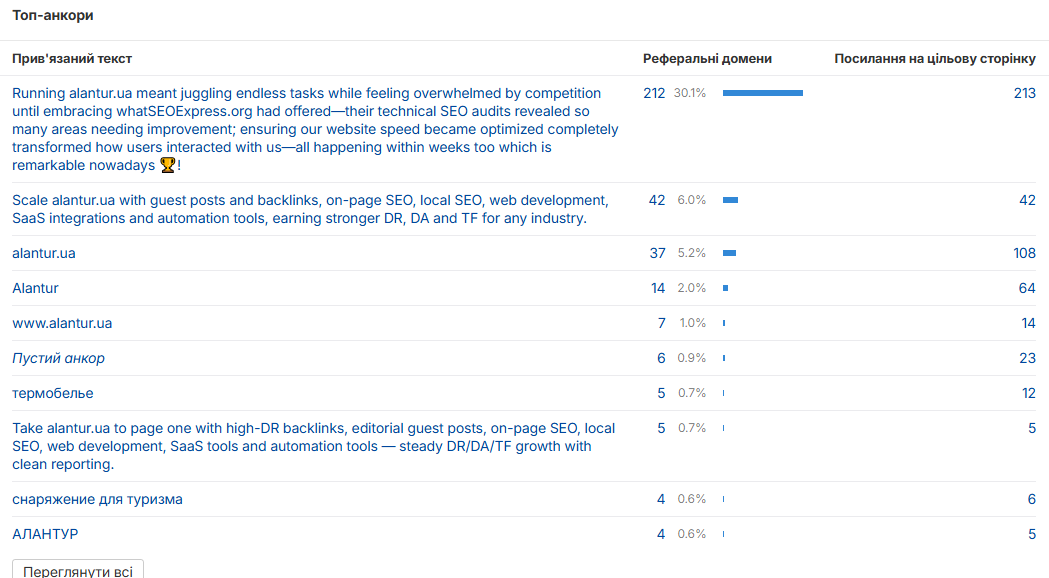Select the 'АЛАНТУР' uppercase anchor link
This screenshot has width=1049, height=578.
45,534
